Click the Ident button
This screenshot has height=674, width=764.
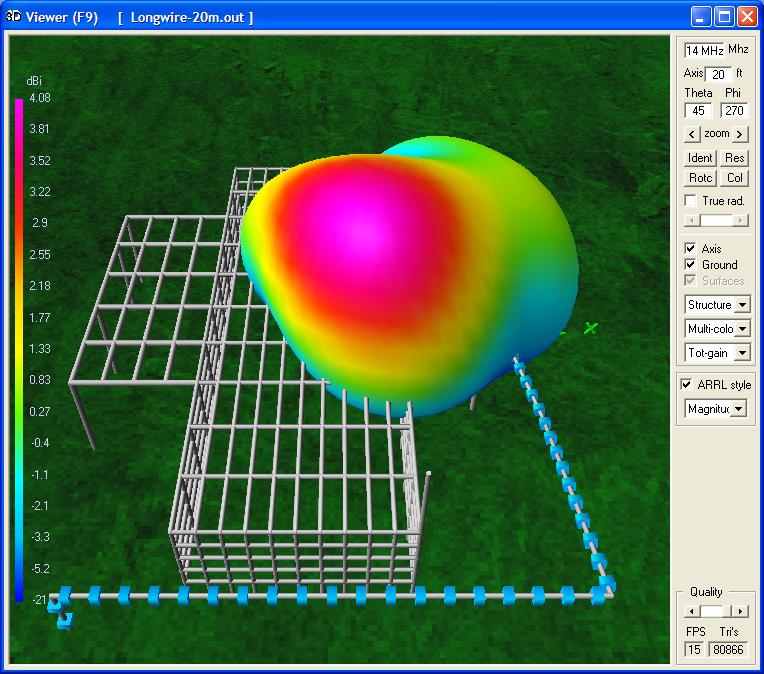[700, 158]
